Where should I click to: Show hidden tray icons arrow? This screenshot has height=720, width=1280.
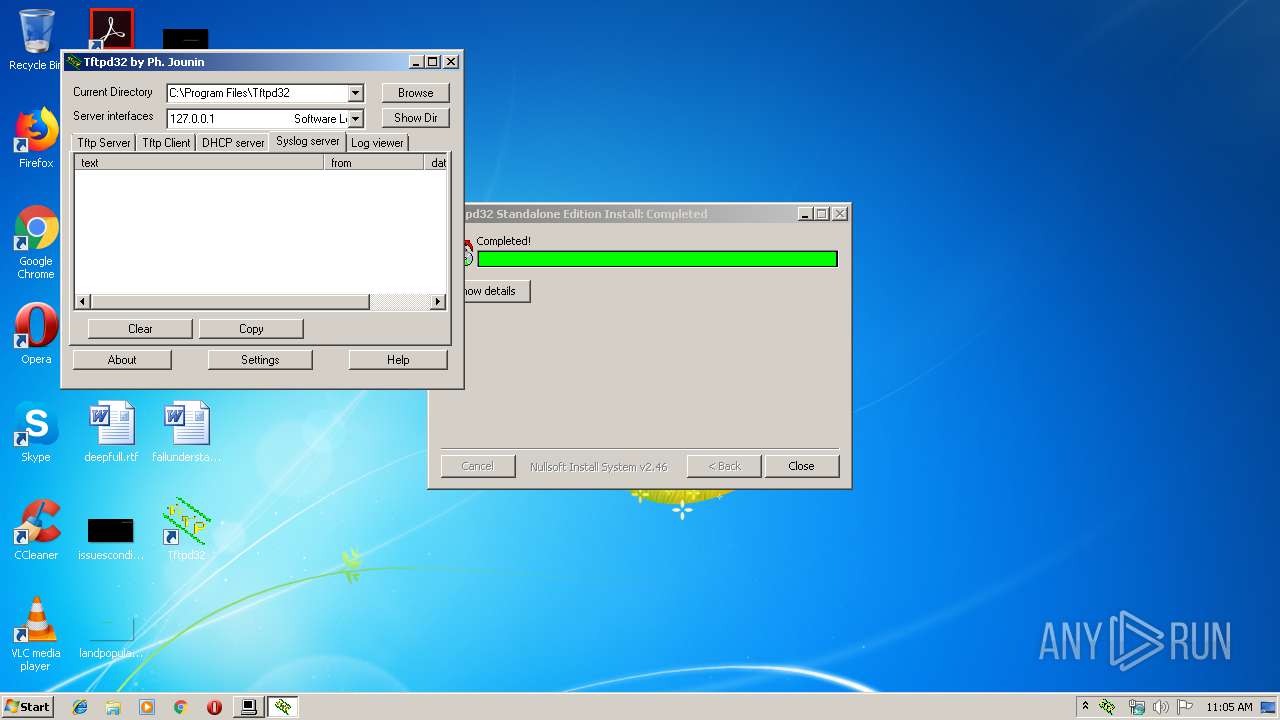pos(1085,707)
